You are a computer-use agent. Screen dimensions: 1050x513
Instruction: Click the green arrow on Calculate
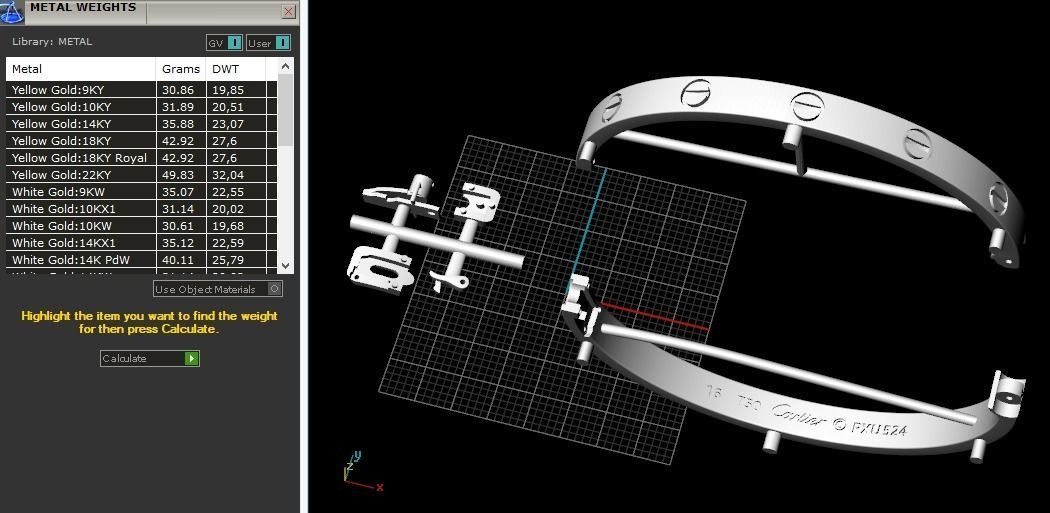tap(192, 358)
